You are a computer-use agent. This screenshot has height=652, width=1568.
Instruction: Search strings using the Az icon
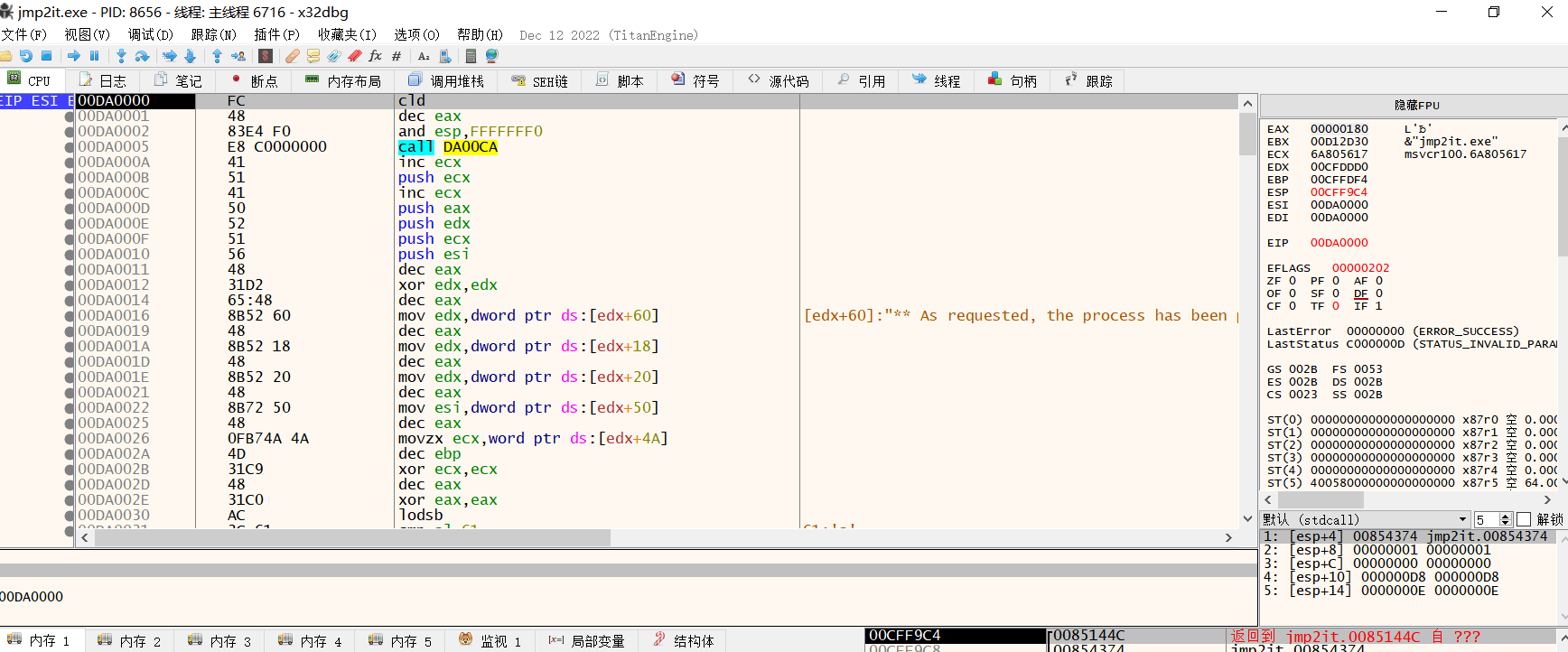tap(424, 56)
